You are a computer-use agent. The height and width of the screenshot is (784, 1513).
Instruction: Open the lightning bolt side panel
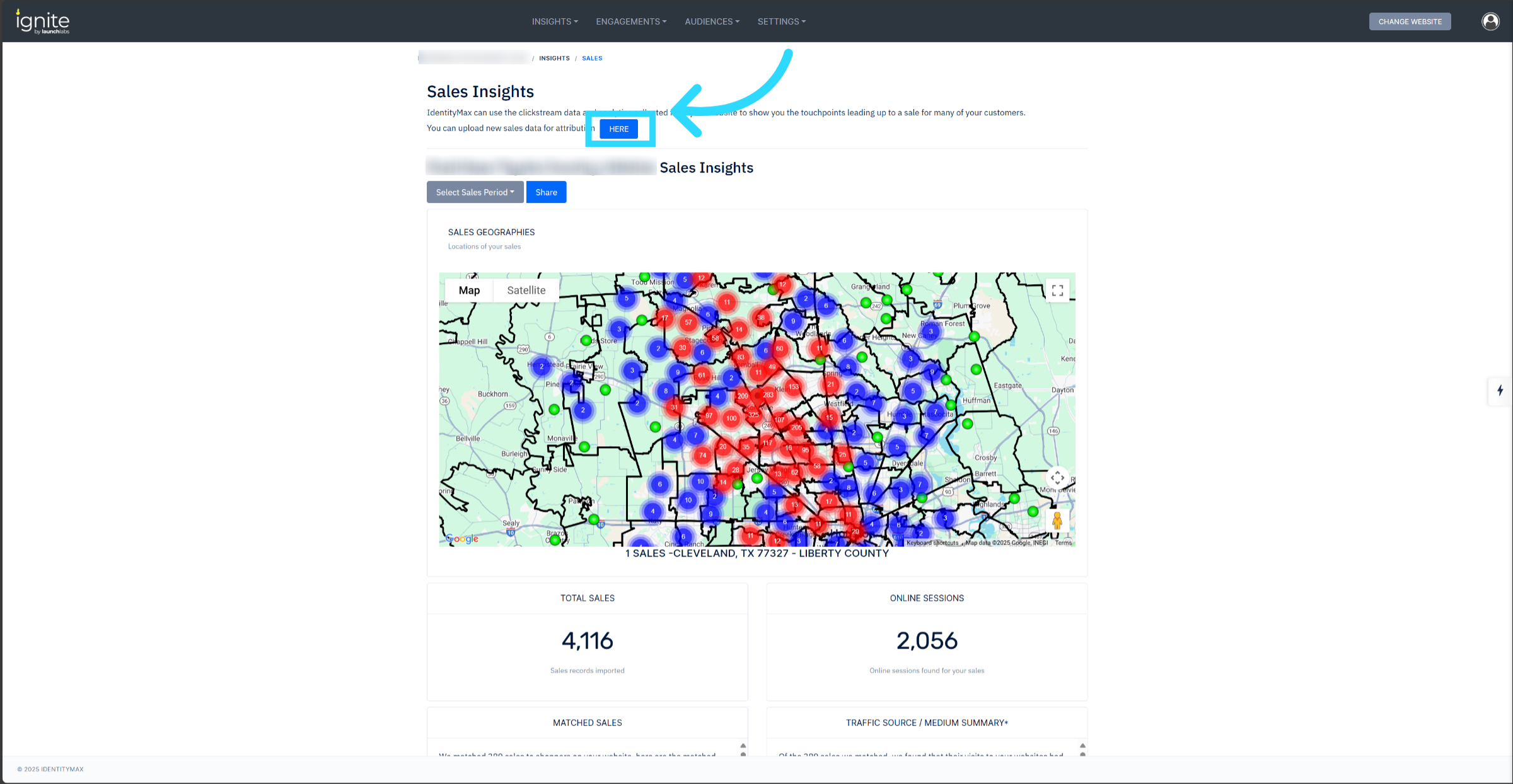click(1500, 391)
